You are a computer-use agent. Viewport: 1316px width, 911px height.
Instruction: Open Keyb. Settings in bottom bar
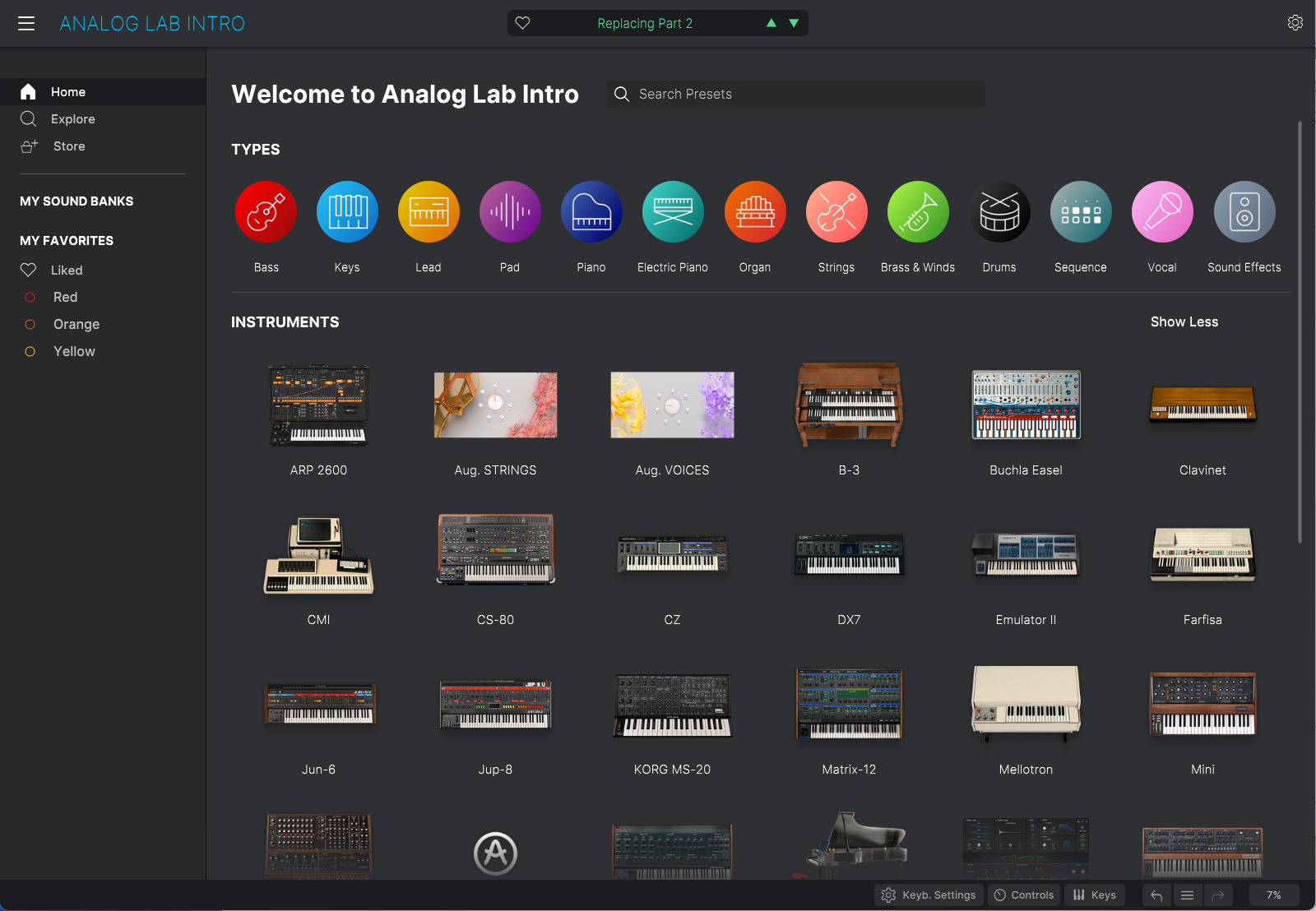pyautogui.click(x=929, y=895)
